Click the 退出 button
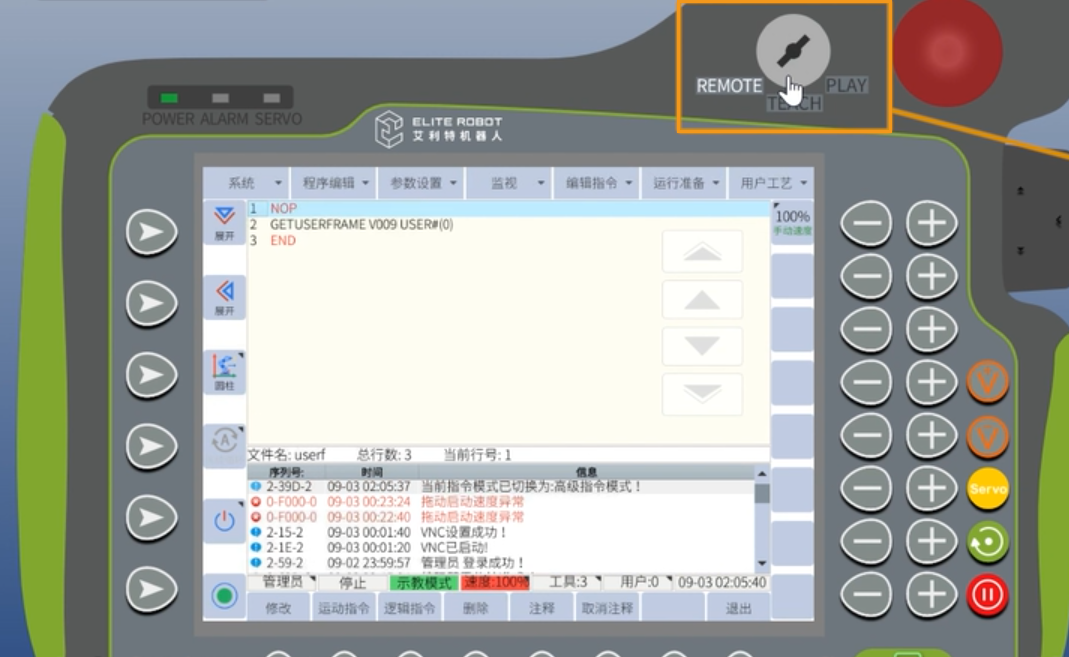 pyautogui.click(x=738, y=608)
